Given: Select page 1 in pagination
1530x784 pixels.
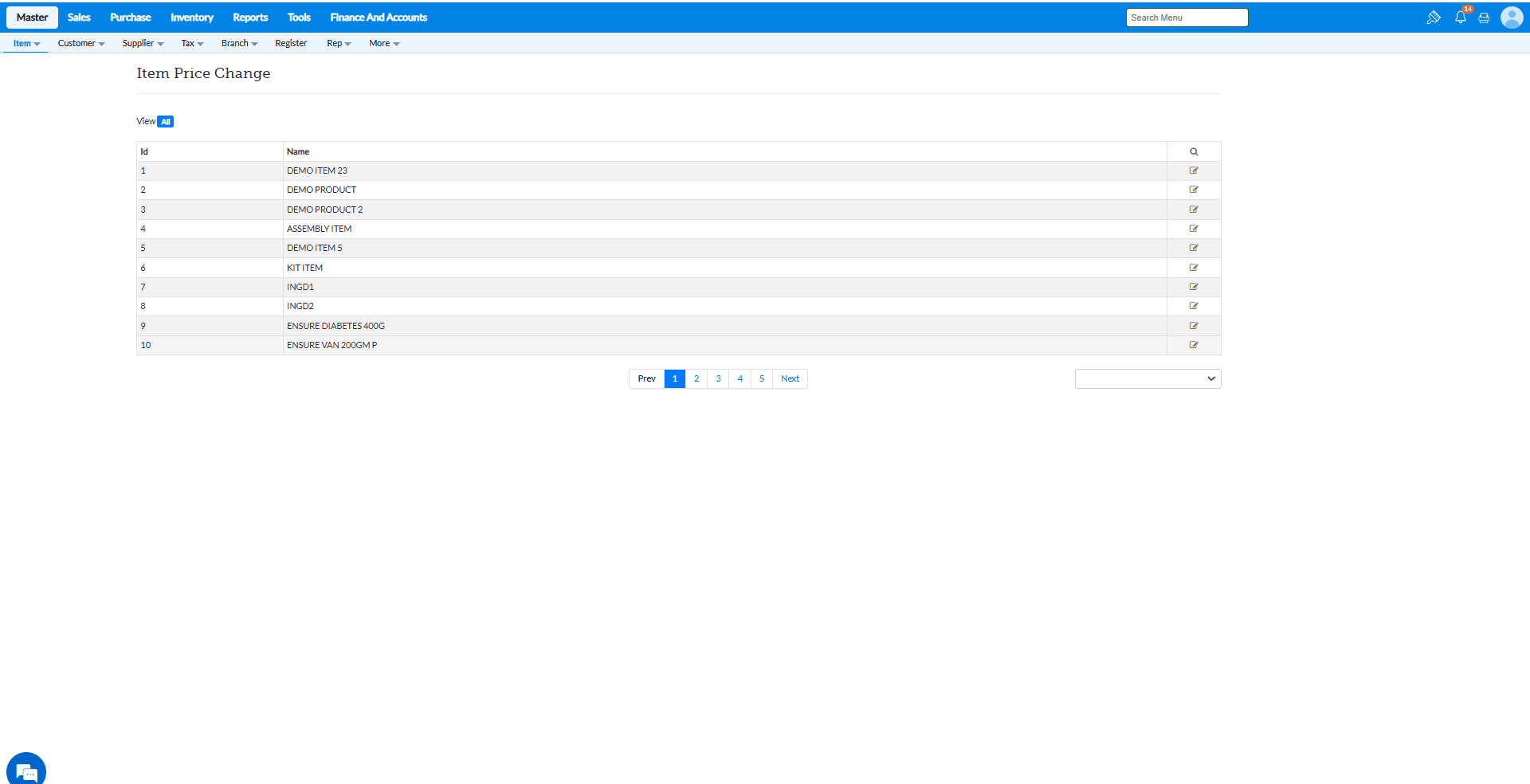Looking at the screenshot, I should [x=675, y=378].
